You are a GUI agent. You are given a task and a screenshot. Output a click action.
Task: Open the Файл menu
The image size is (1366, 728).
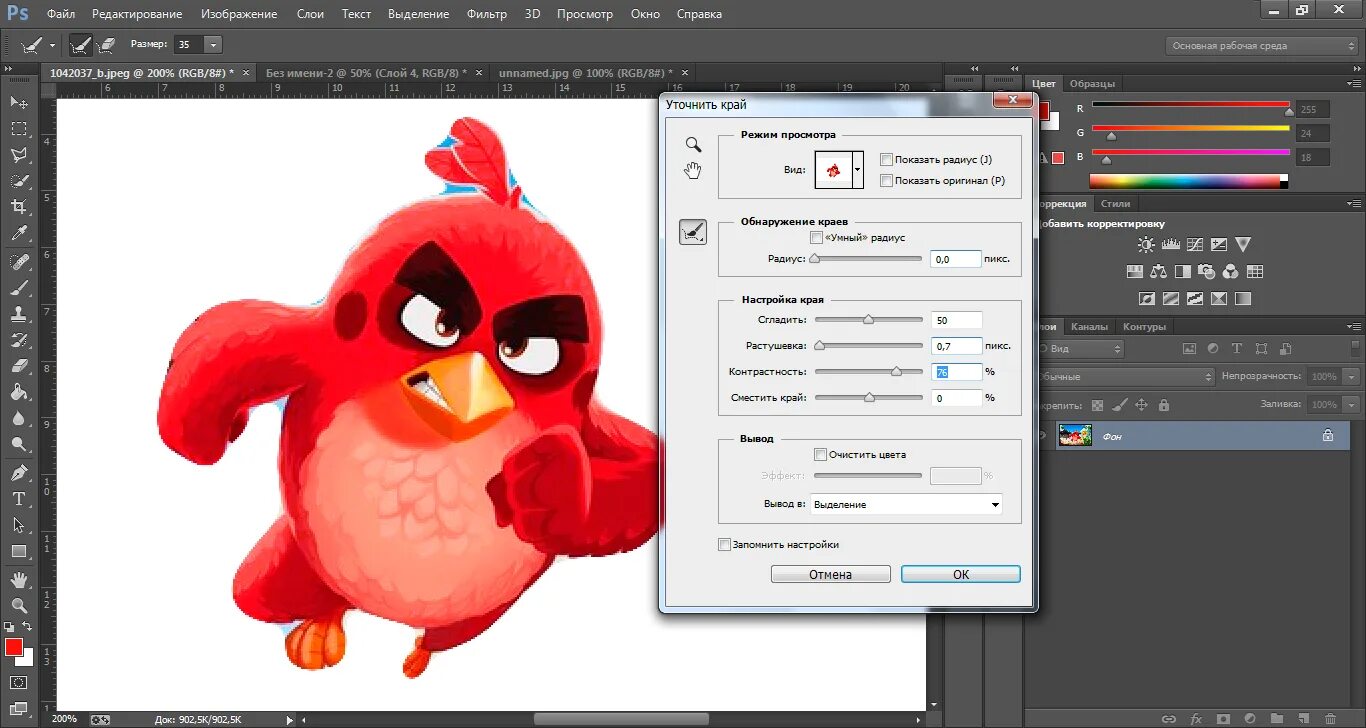pyautogui.click(x=60, y=14)
